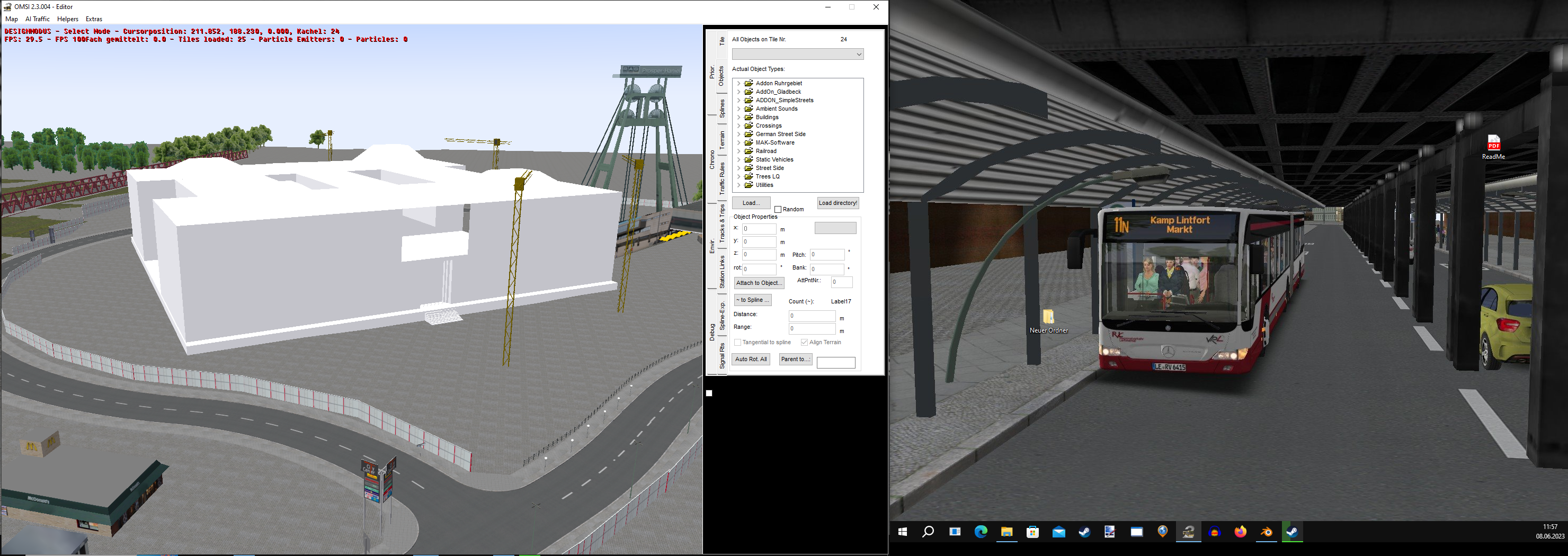The width and height of the screenshot is (1568, 556).
Task: Switch to the Splines tab
Action: (x=722, y=108)
